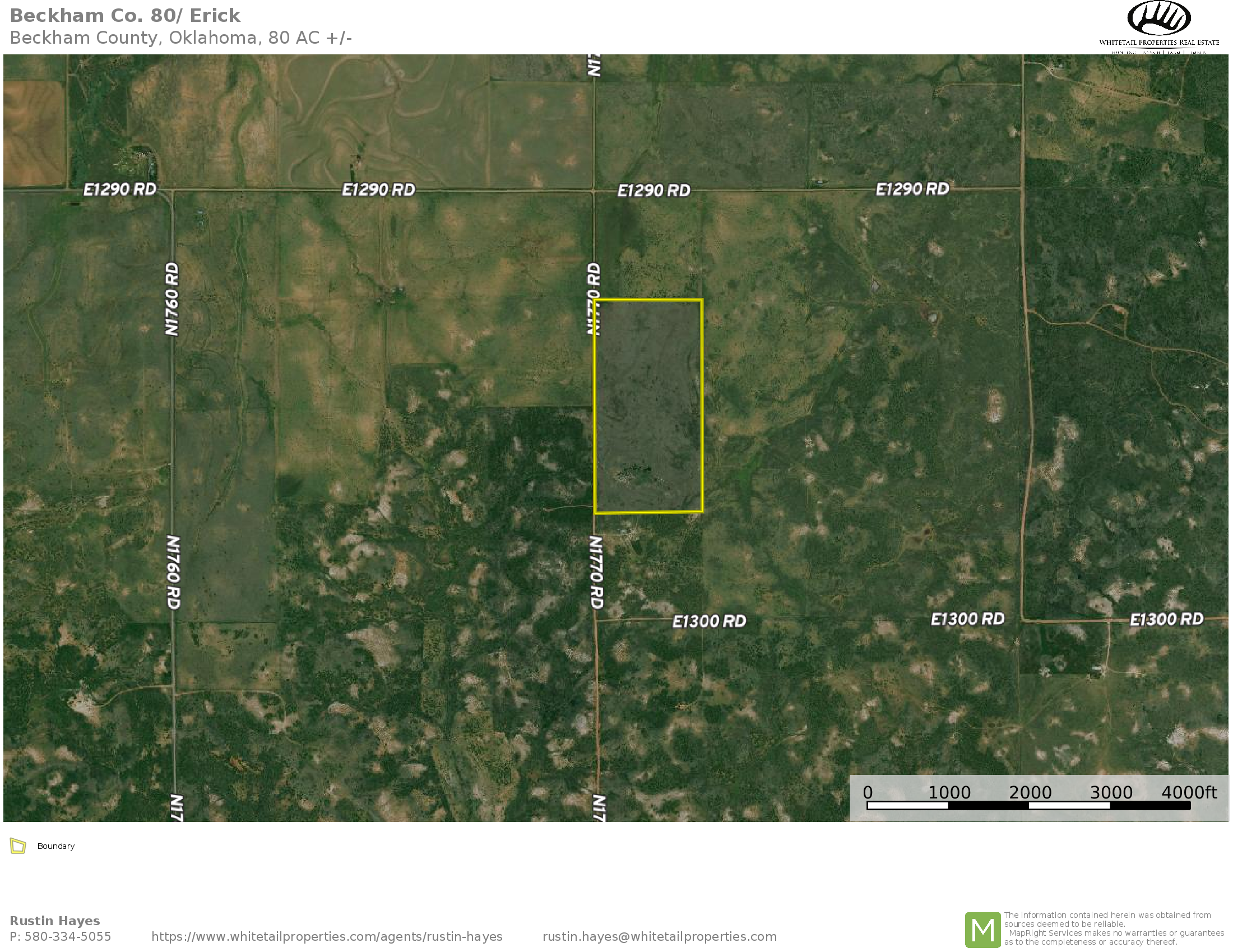The width and height of the screenshot is (1233, 952).
Task: Click the upper N1760 RD label
Action: tap(171, 299)
